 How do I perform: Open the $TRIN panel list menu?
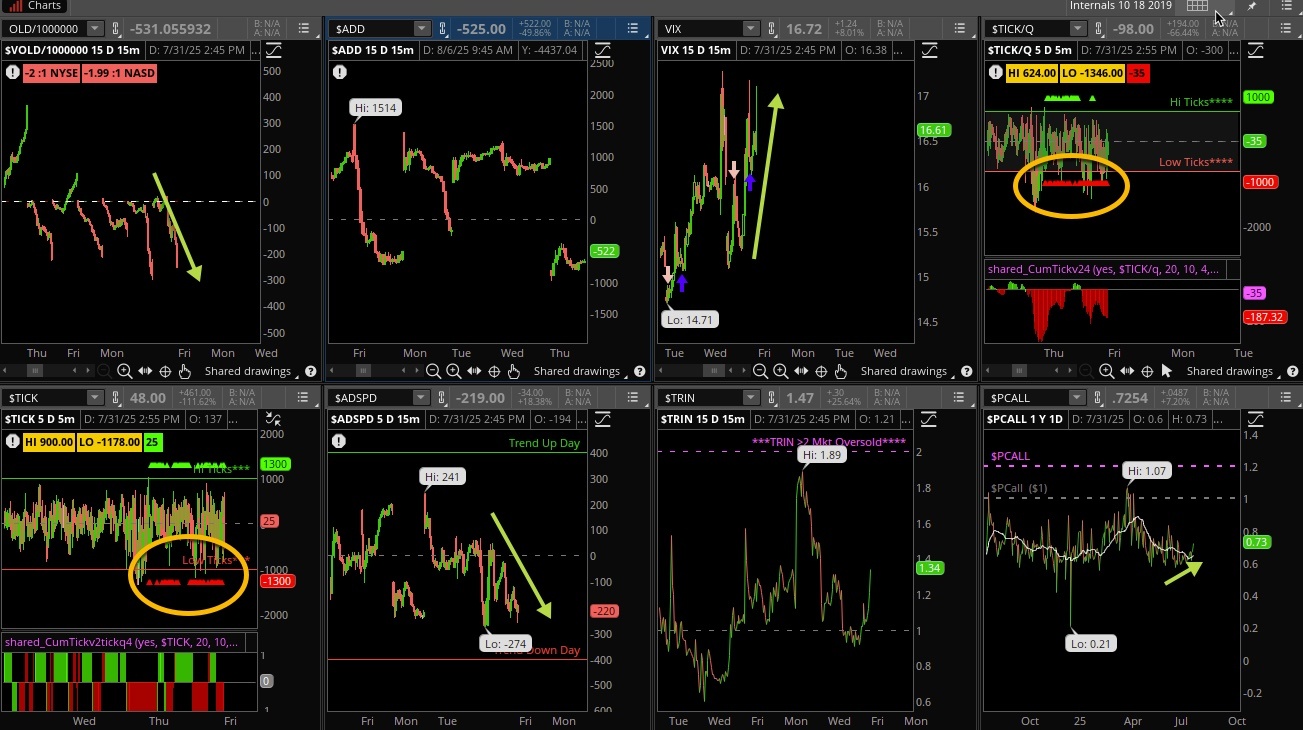961,398
